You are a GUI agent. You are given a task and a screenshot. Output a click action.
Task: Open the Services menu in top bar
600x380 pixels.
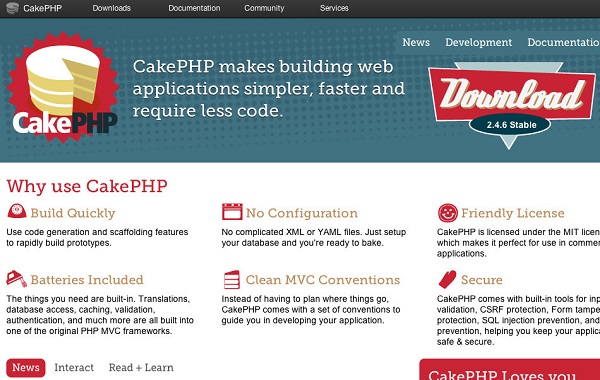334,8
